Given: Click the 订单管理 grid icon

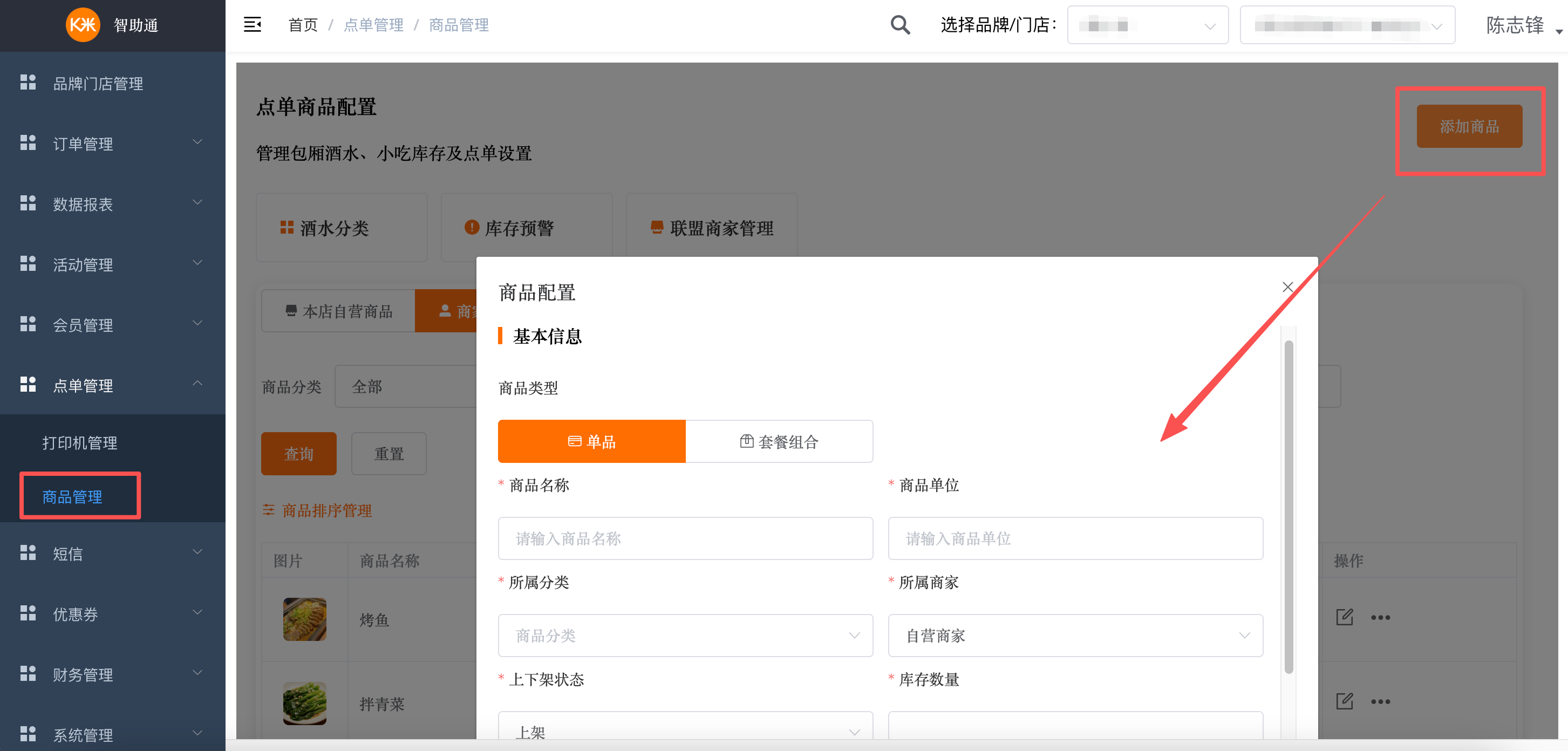Looking at the screenshot, I should click(28, 143).
